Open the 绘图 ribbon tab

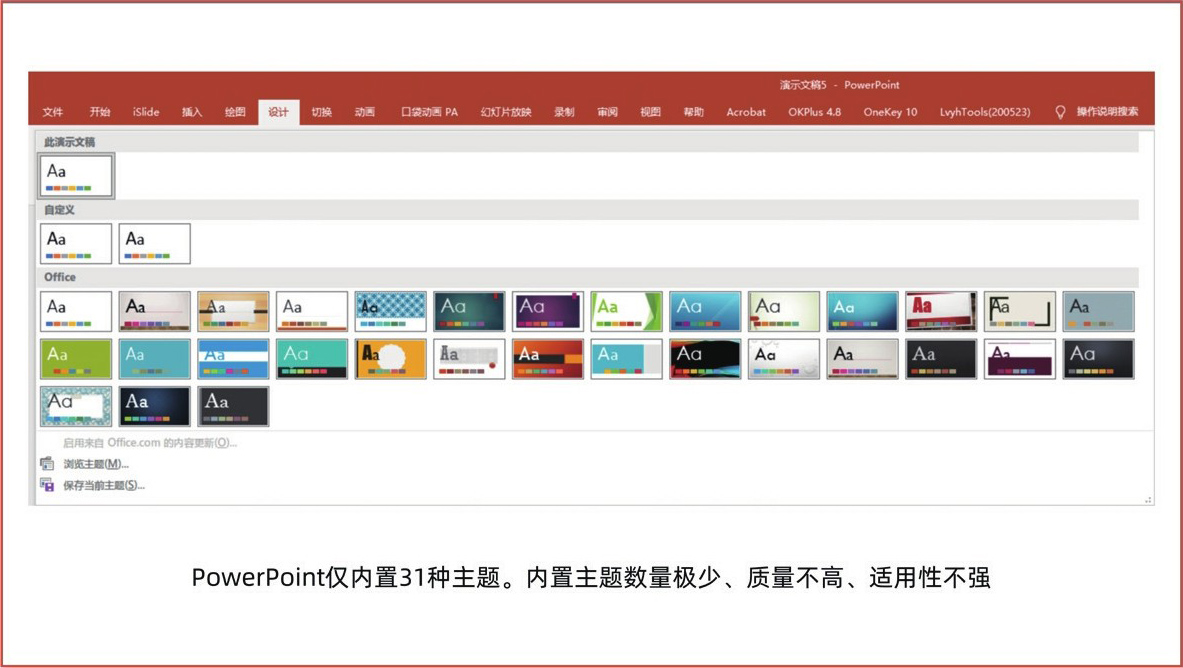pos(235,112)
